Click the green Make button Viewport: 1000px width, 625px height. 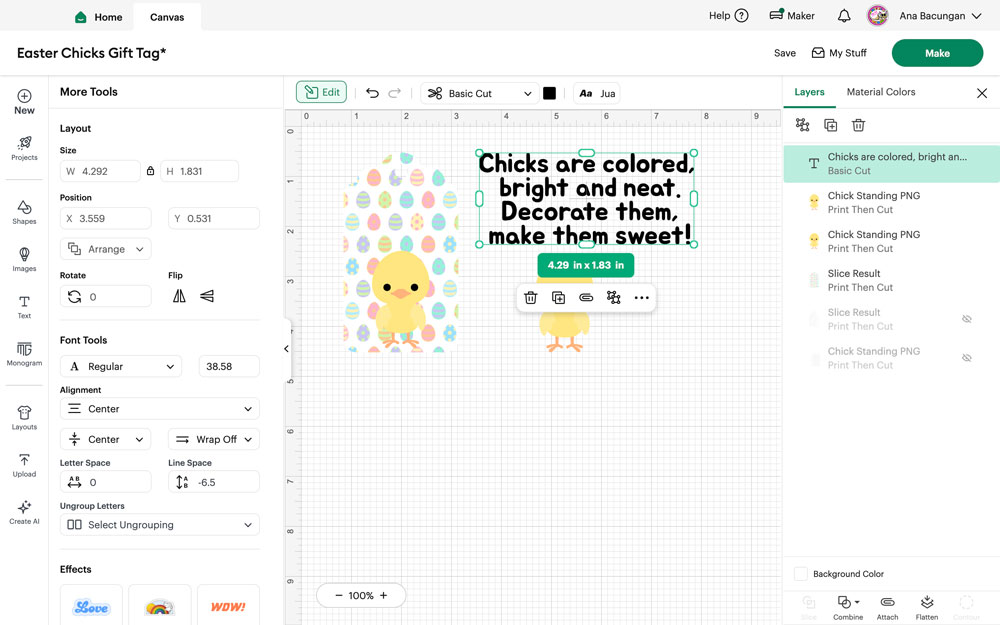point(937,53)
